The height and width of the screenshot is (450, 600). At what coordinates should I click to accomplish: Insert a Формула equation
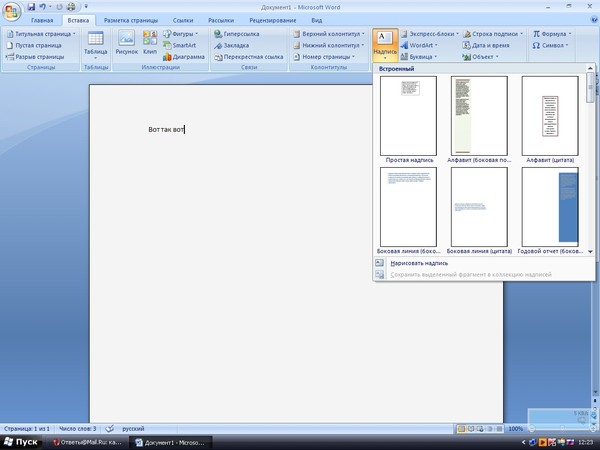(552, 34)
